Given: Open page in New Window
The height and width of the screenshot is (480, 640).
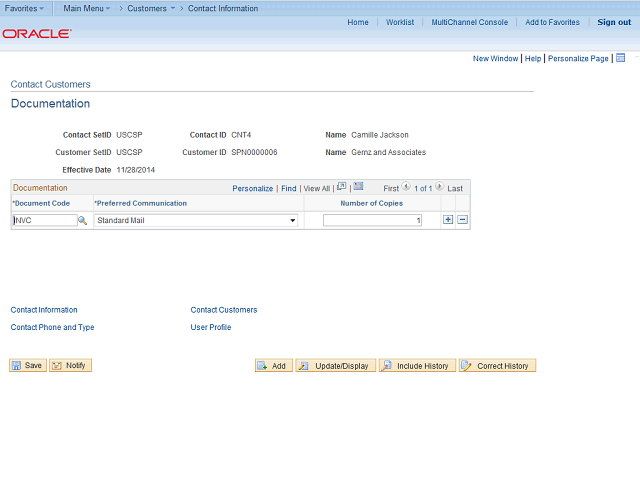Looking at the screenshot, I should point(495,58).
